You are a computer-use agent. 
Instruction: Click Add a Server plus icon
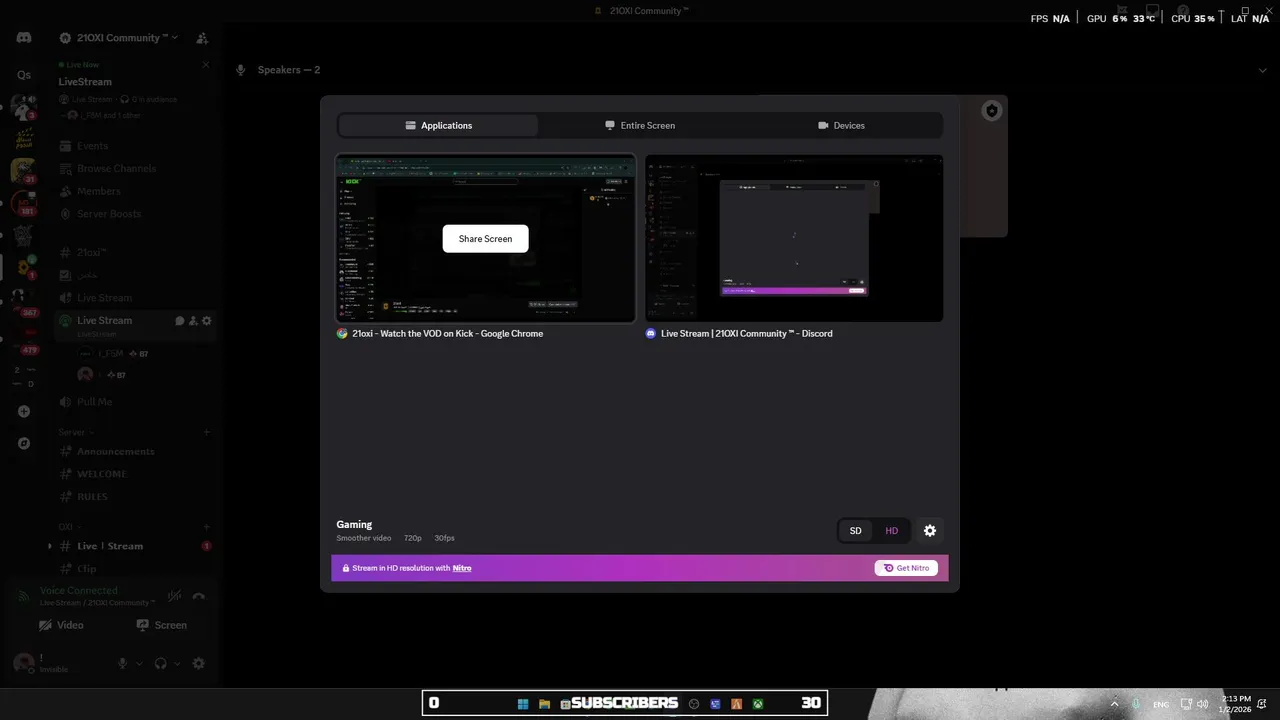click(x=24, y=411)
